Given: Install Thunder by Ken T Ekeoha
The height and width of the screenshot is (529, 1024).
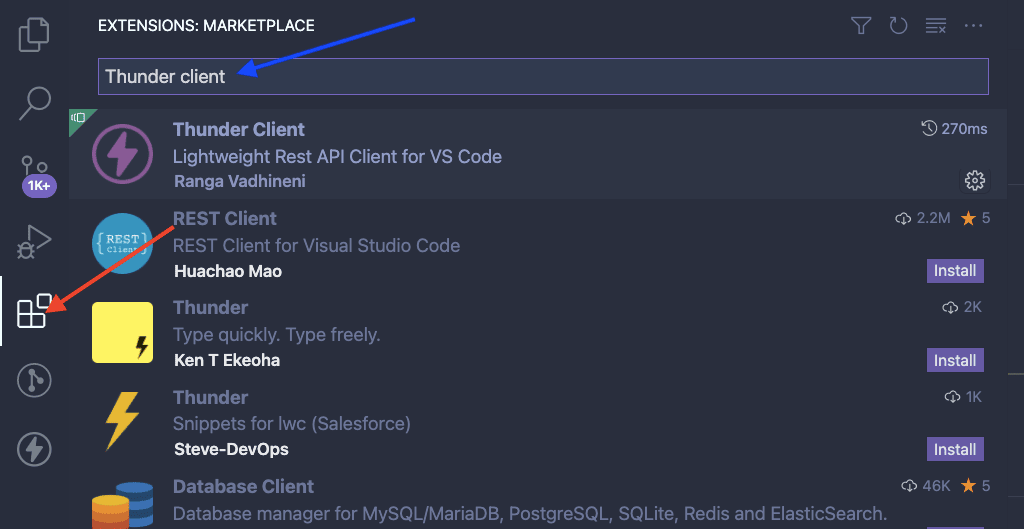Looking at the screenshot, I should coord(955,360).
